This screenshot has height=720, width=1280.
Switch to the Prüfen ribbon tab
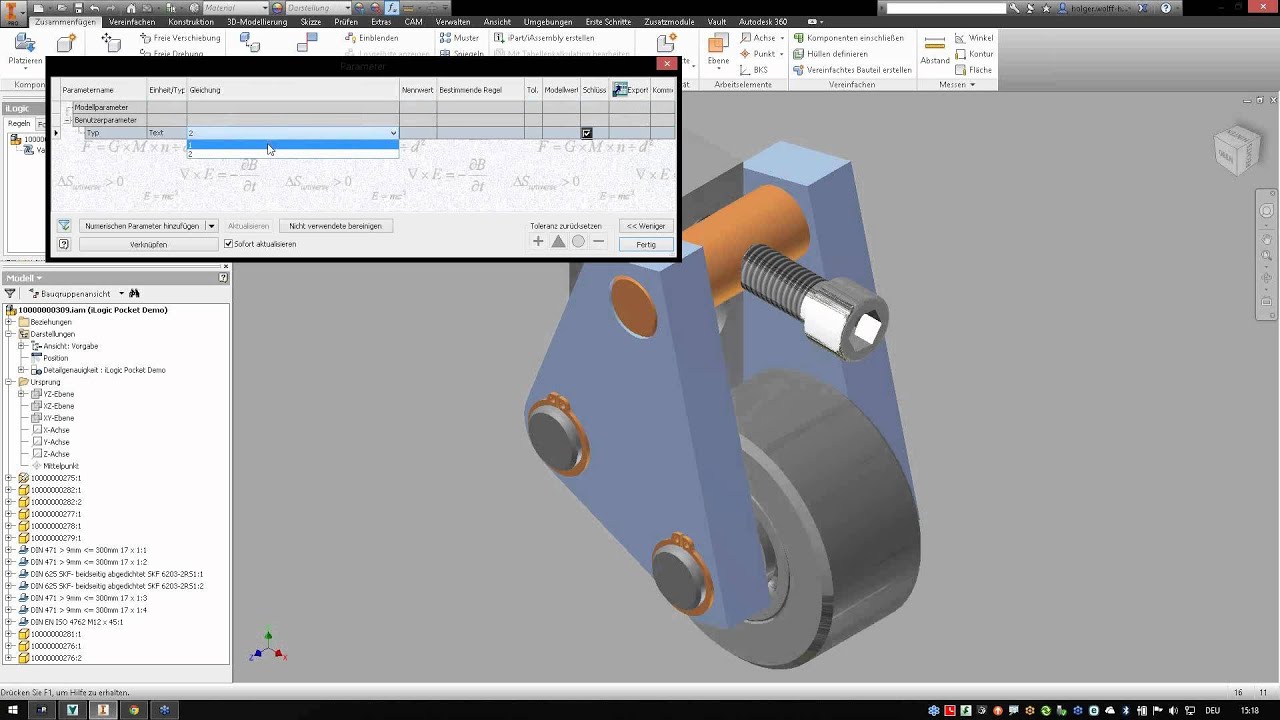(346, 22)
